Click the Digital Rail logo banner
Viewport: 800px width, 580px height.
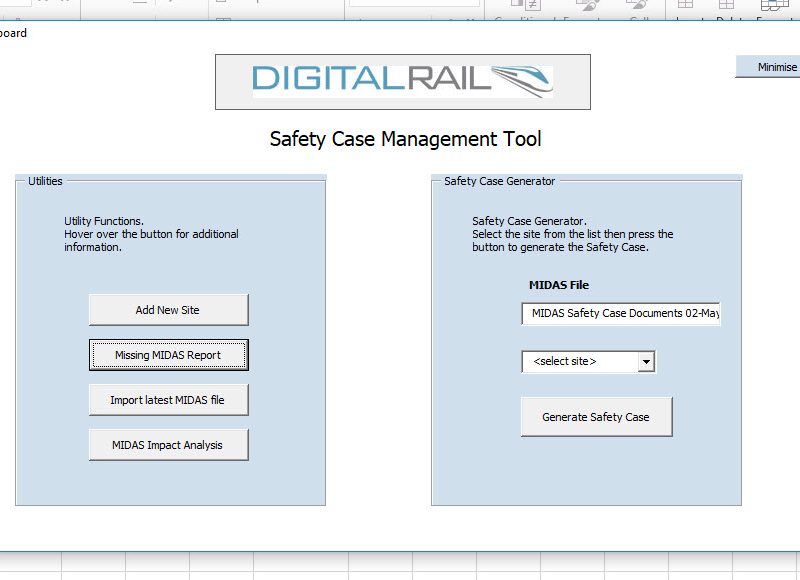[x=403, y=82]
